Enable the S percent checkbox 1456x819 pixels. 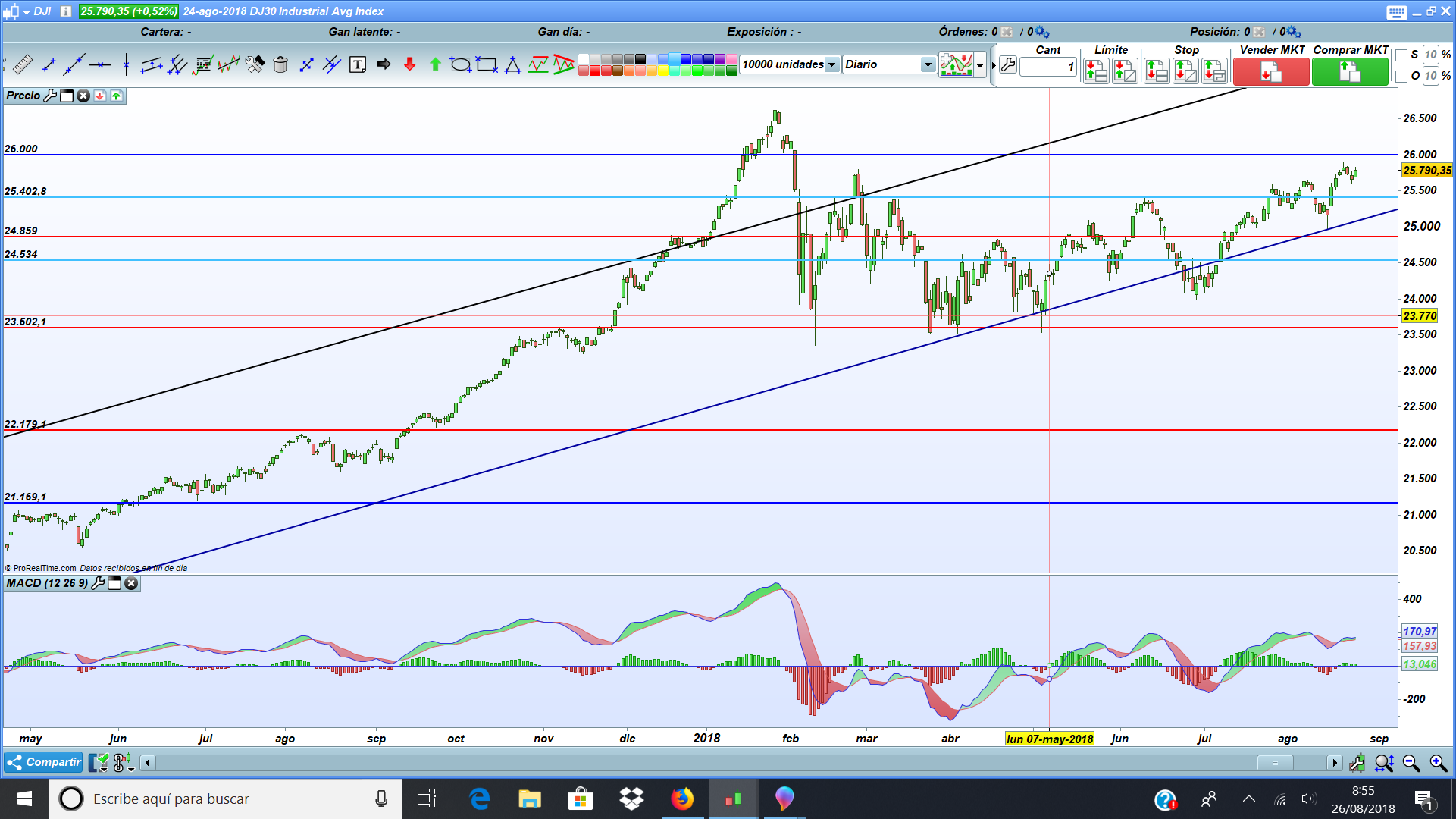pos(1401,55)
